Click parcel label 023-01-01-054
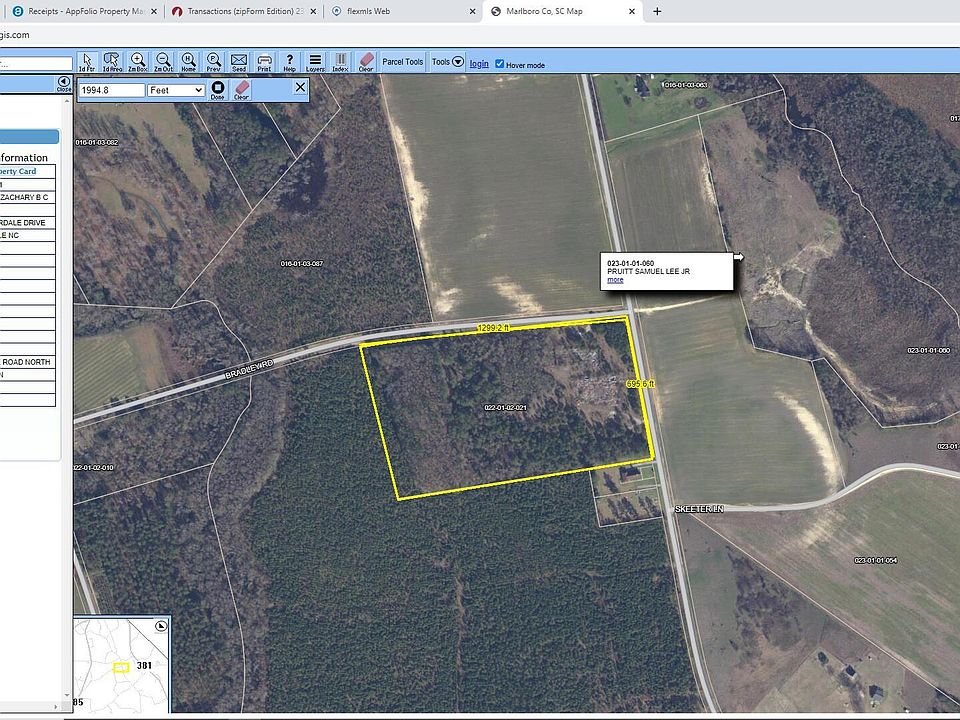Viewport: 960px width, 720px height. point(876,560)
